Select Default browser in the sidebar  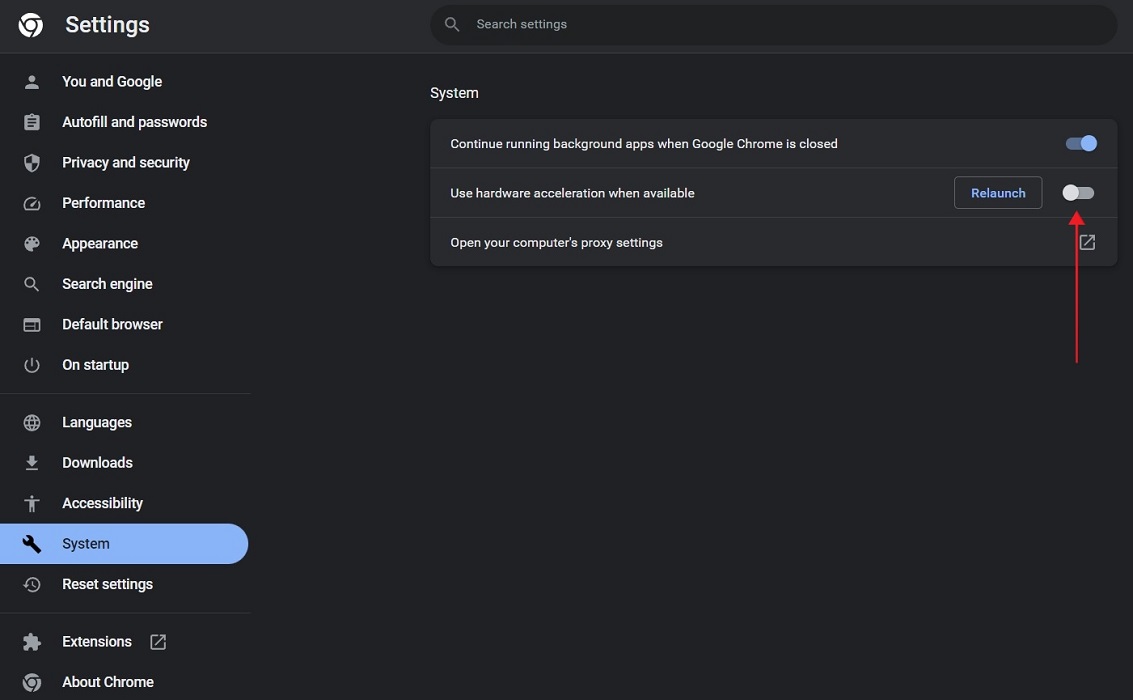[112, 323]
